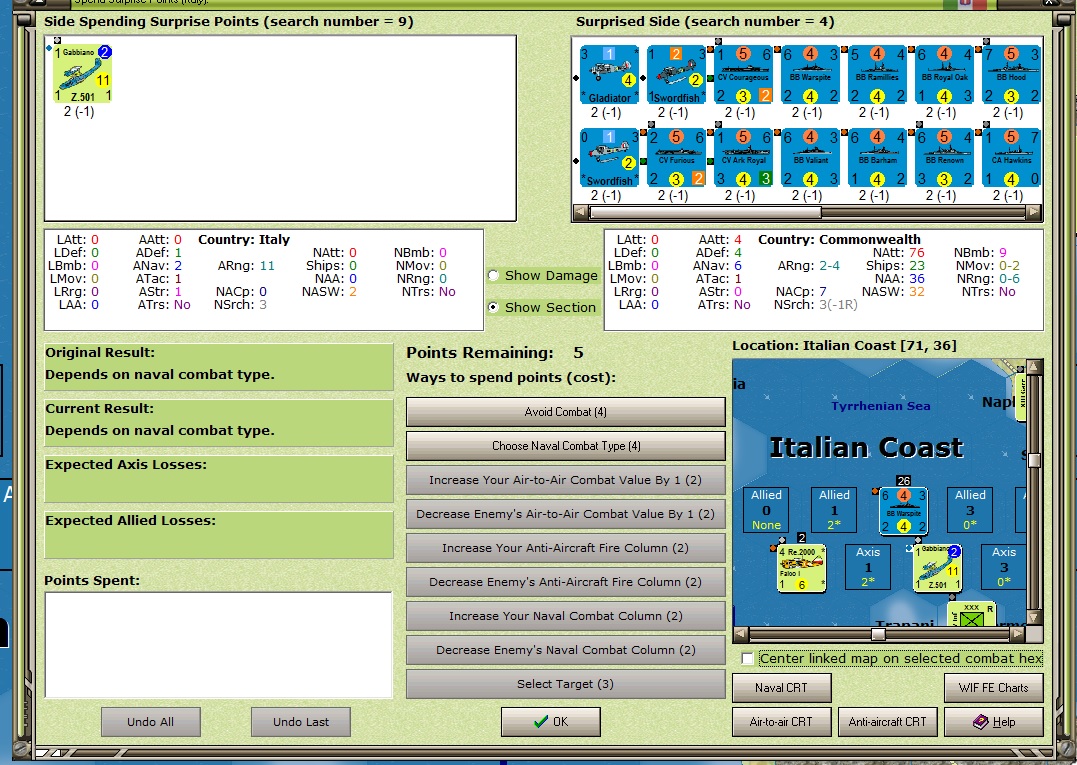Click the land unit counter near Trapani
The height and width of the screenshot is (765, 1077).
(971, 614)
